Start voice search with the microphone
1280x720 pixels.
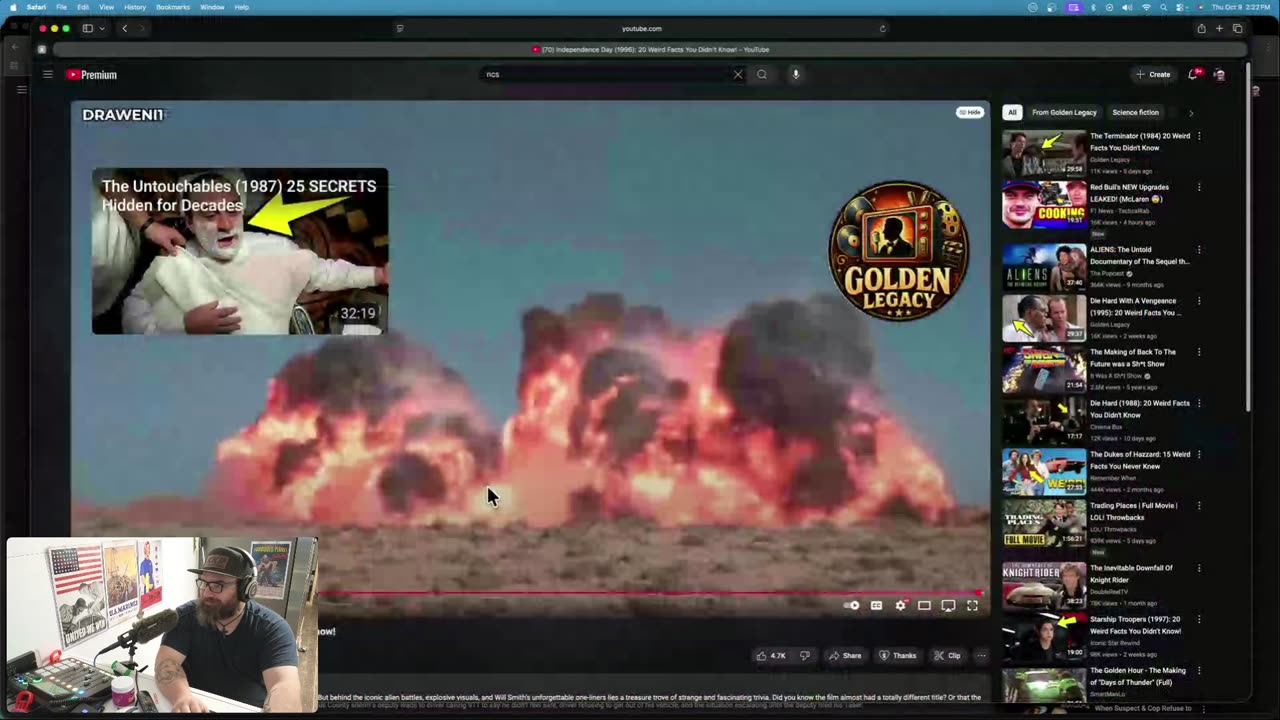796,74
